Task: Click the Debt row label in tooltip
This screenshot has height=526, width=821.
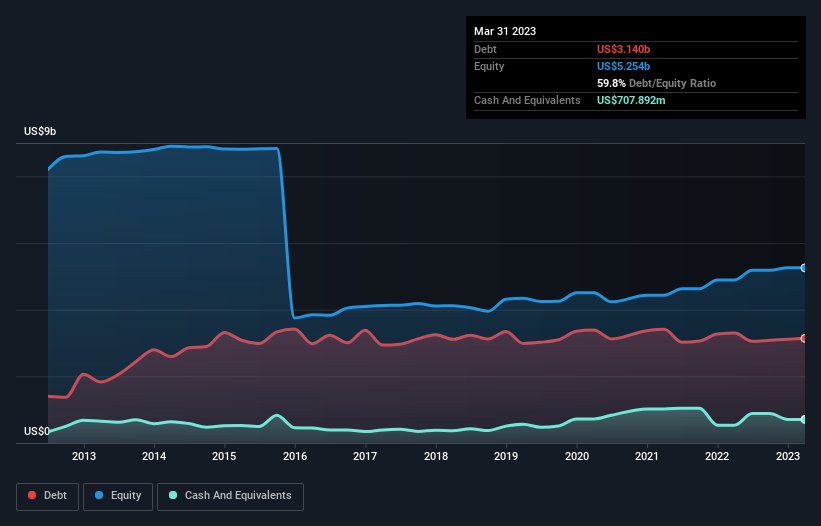Action: click(485, 49)
